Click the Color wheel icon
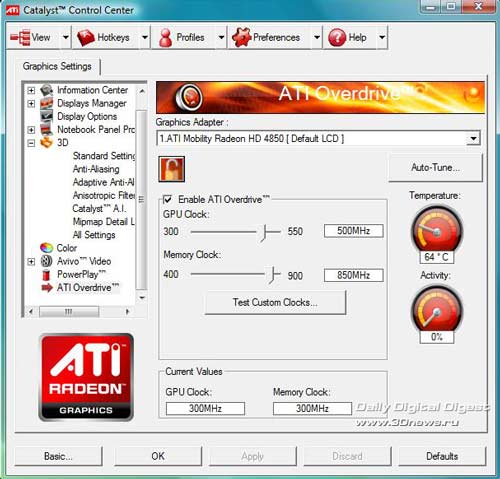The image size is (500, 479). (x=47, y=248)
